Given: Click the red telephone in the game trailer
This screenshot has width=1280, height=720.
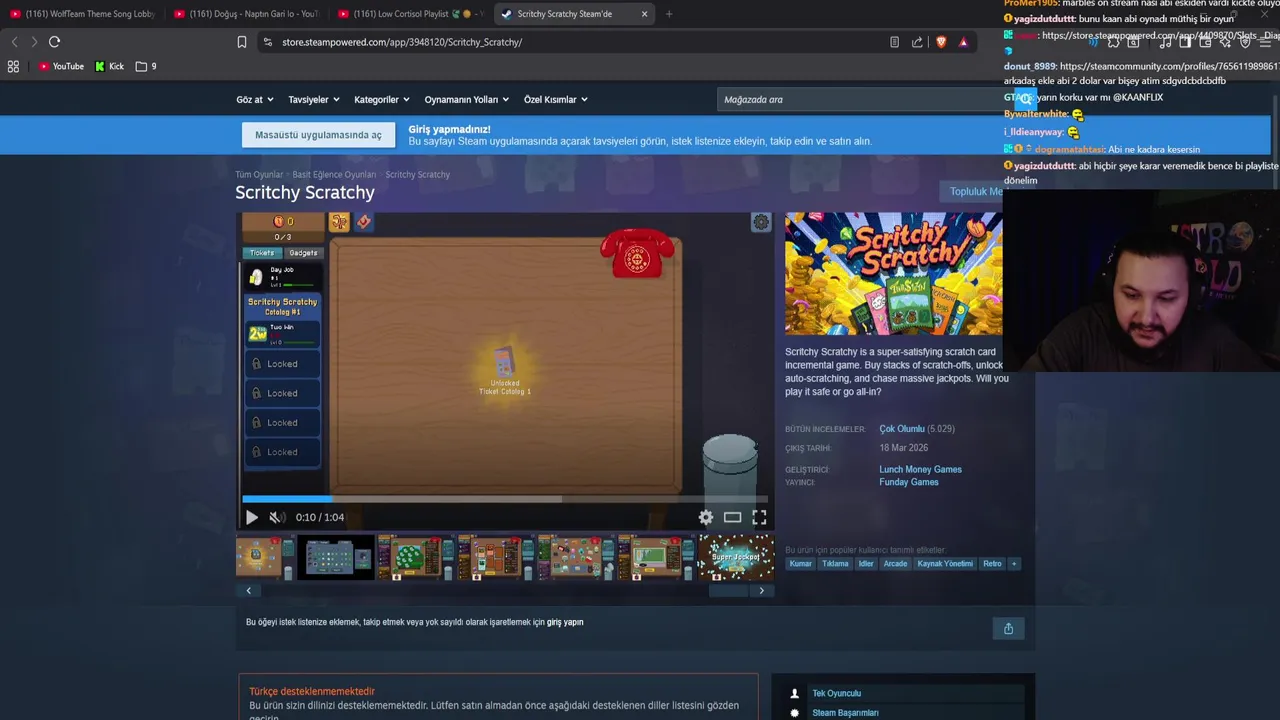Looking at the screenshot, I should (x=637, y=254).
